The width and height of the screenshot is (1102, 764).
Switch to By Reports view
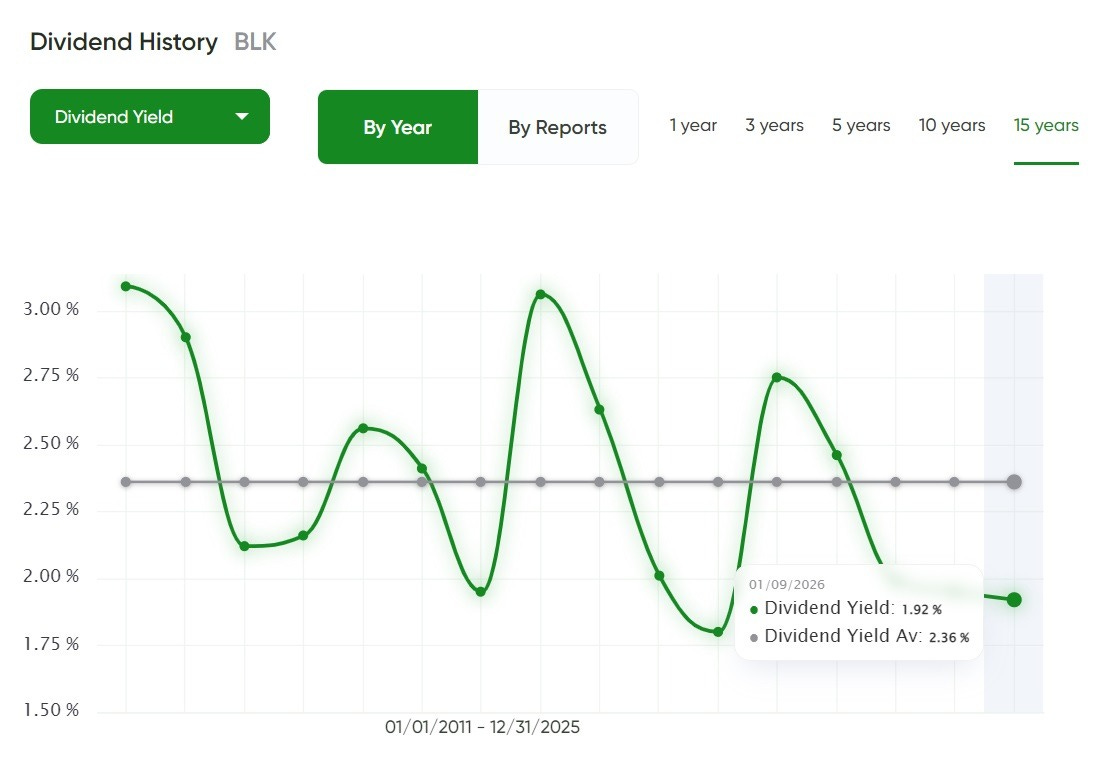click(x=557, y=127)
